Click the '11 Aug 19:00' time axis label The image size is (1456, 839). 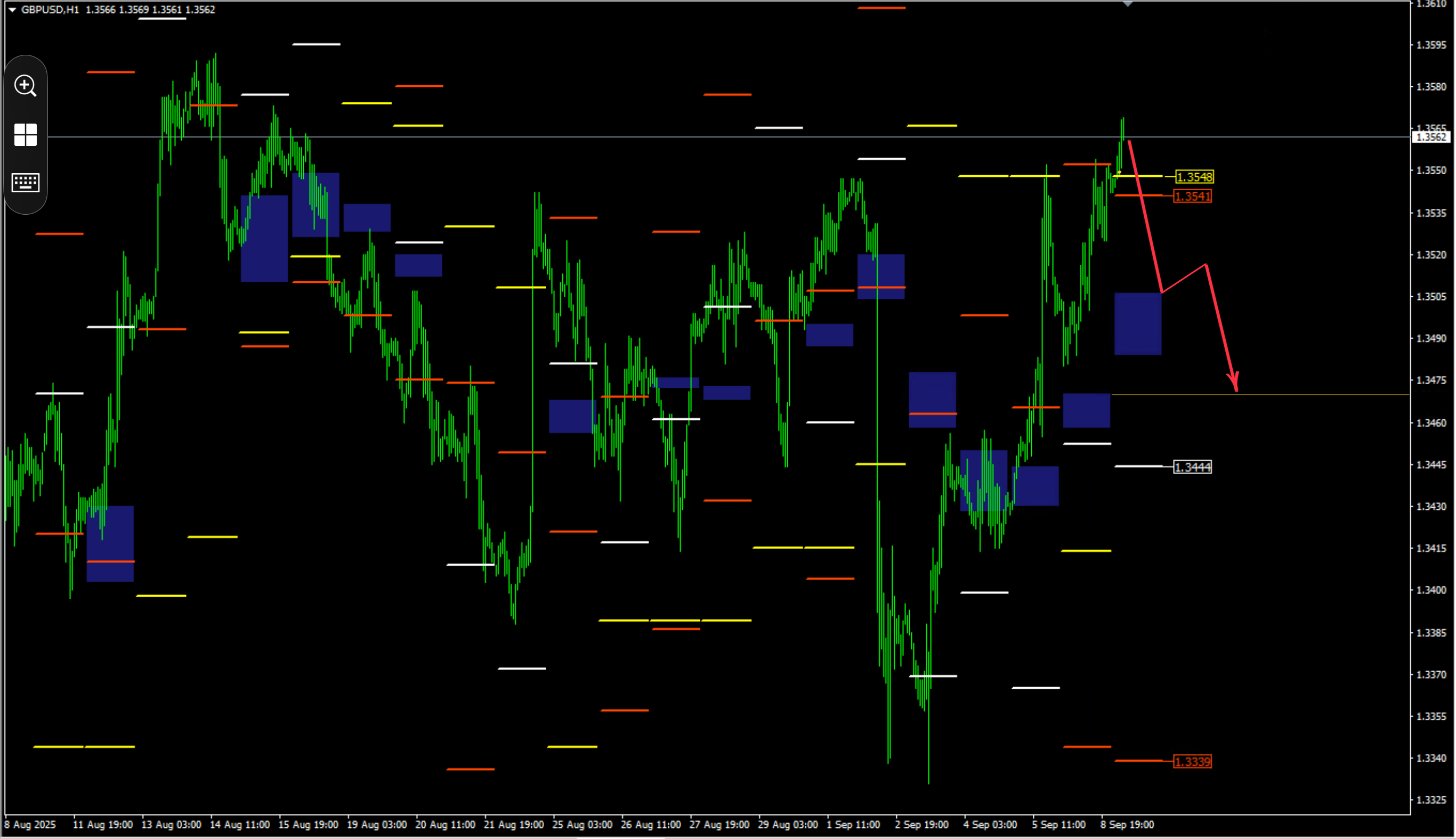pos(103,825)
